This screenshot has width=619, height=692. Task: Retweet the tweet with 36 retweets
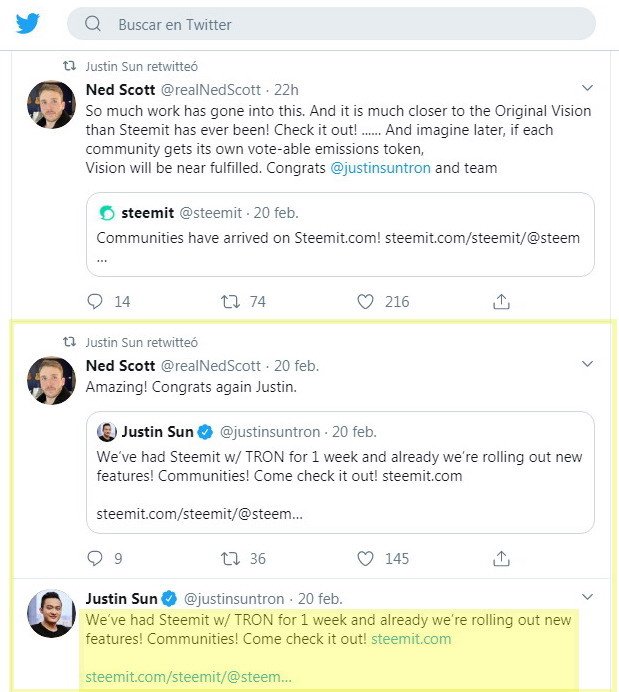point(230,559)
